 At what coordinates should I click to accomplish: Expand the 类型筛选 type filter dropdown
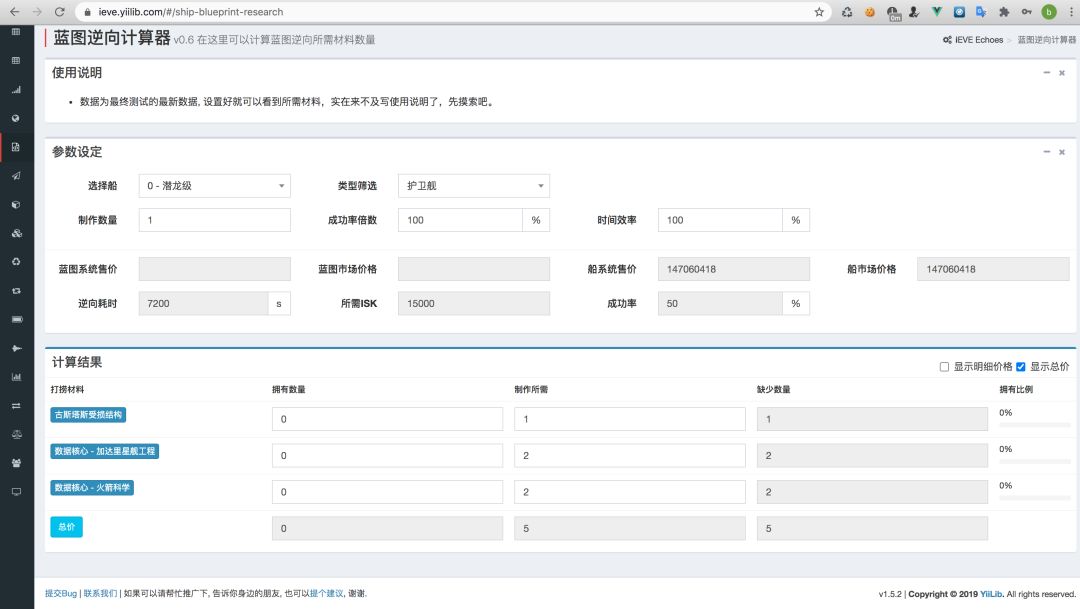(474, 185)
